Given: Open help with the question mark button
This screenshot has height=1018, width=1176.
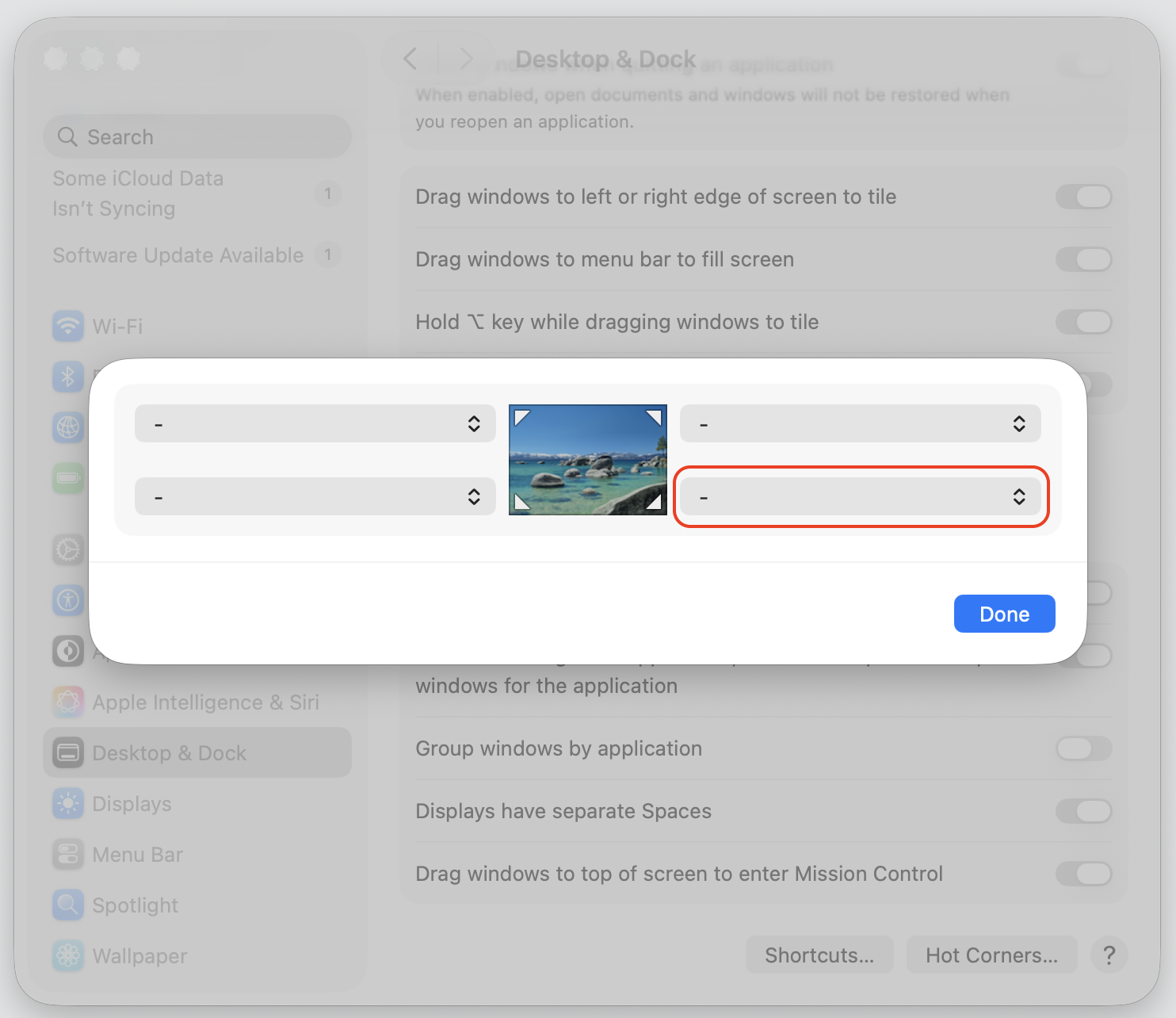Looking at the screenshot, I should click(1109, 955).
